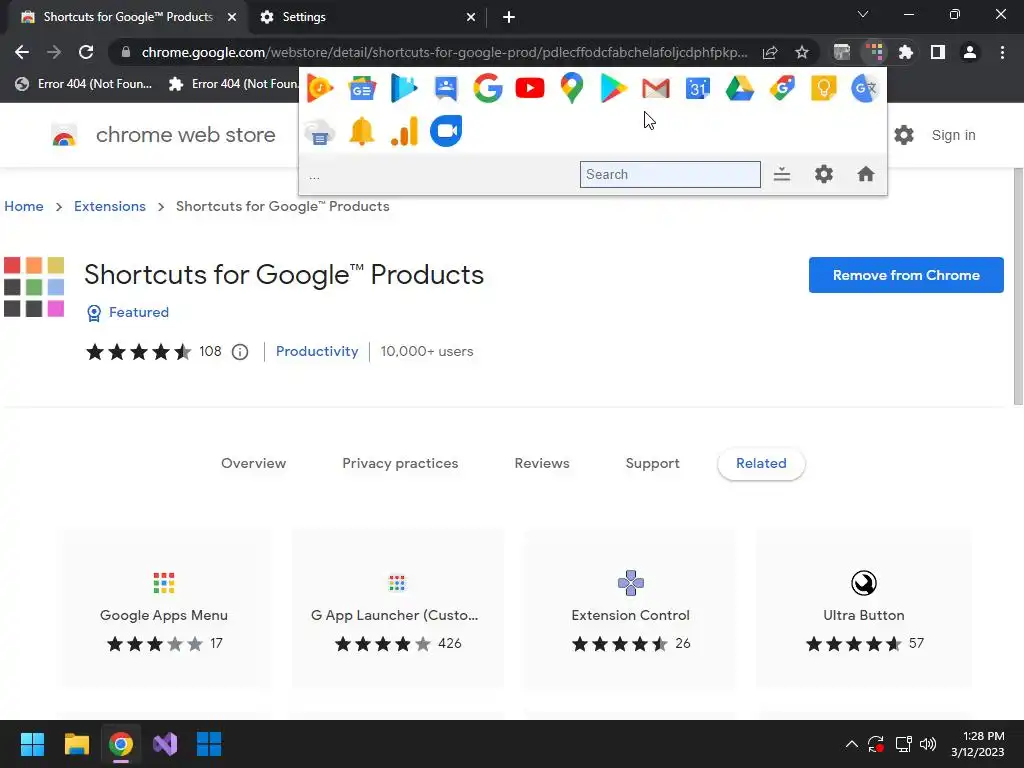Open Google Analytics bar chart shortcut

pyautogui.click(x=404, y=132)
